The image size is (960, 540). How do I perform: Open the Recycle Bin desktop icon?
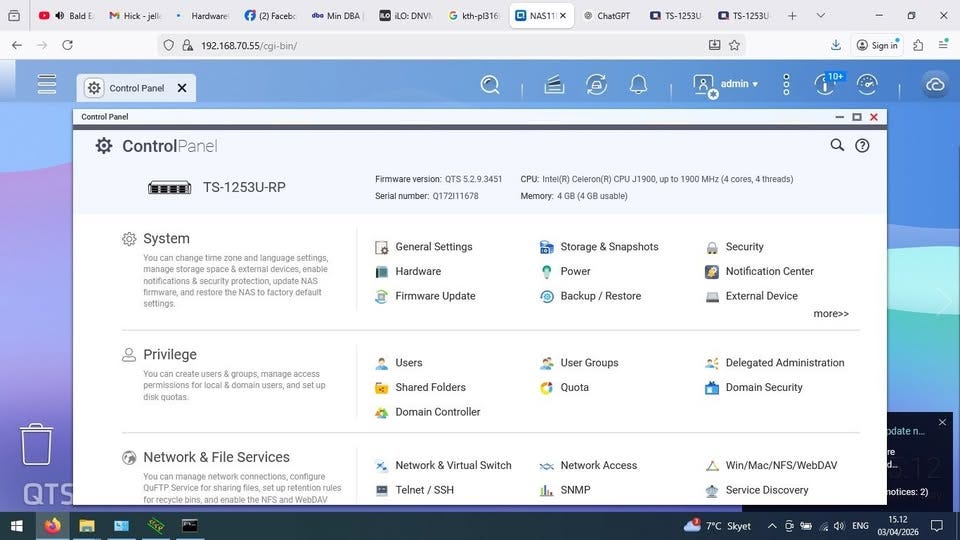pos(37,444)
